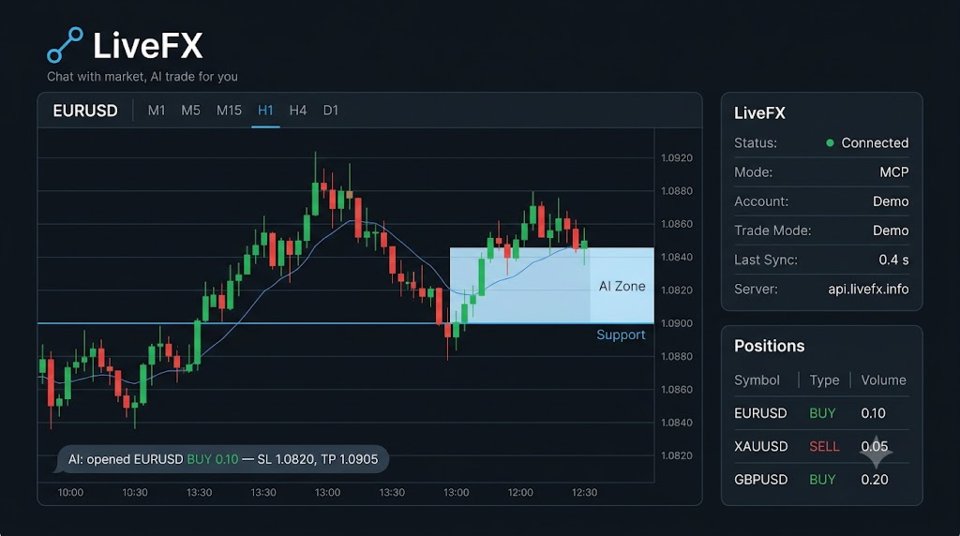Click the 1.0920 price axis label
This screenshot has height=536, width=960.
(677, 157)
